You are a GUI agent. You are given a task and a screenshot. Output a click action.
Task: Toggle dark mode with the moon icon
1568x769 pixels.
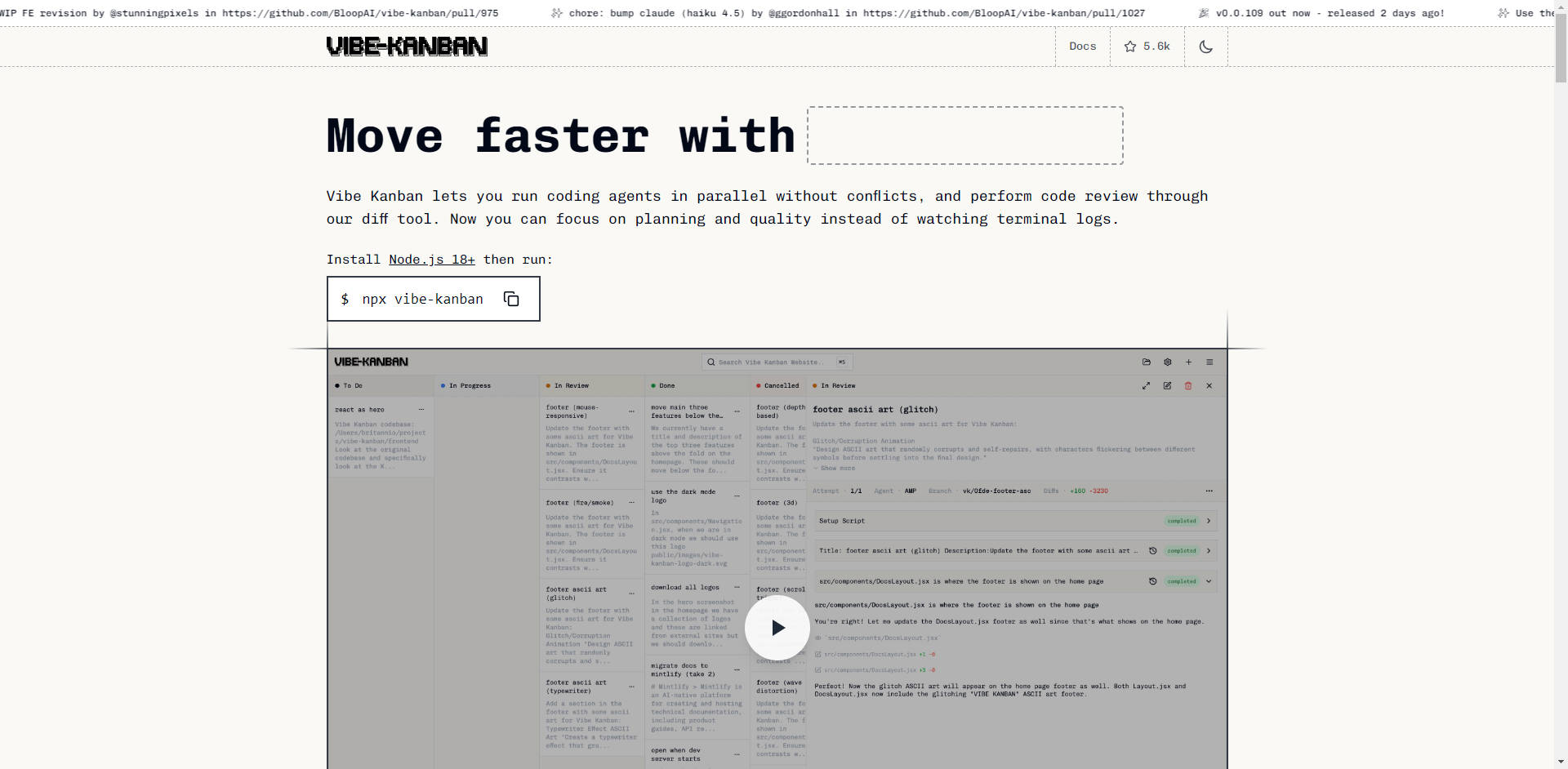click(x=1206, y=47)
